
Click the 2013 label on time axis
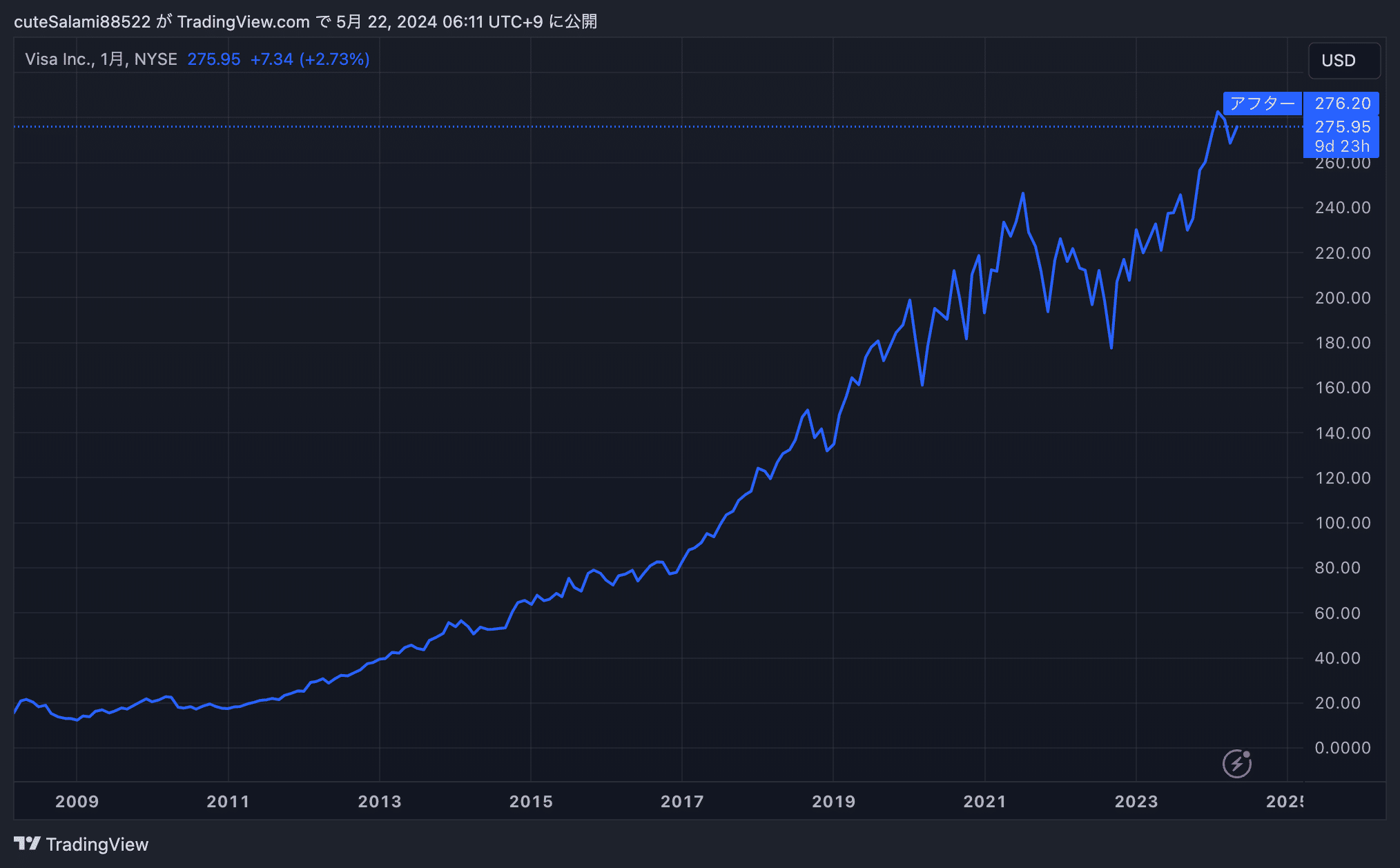(380, 801)
